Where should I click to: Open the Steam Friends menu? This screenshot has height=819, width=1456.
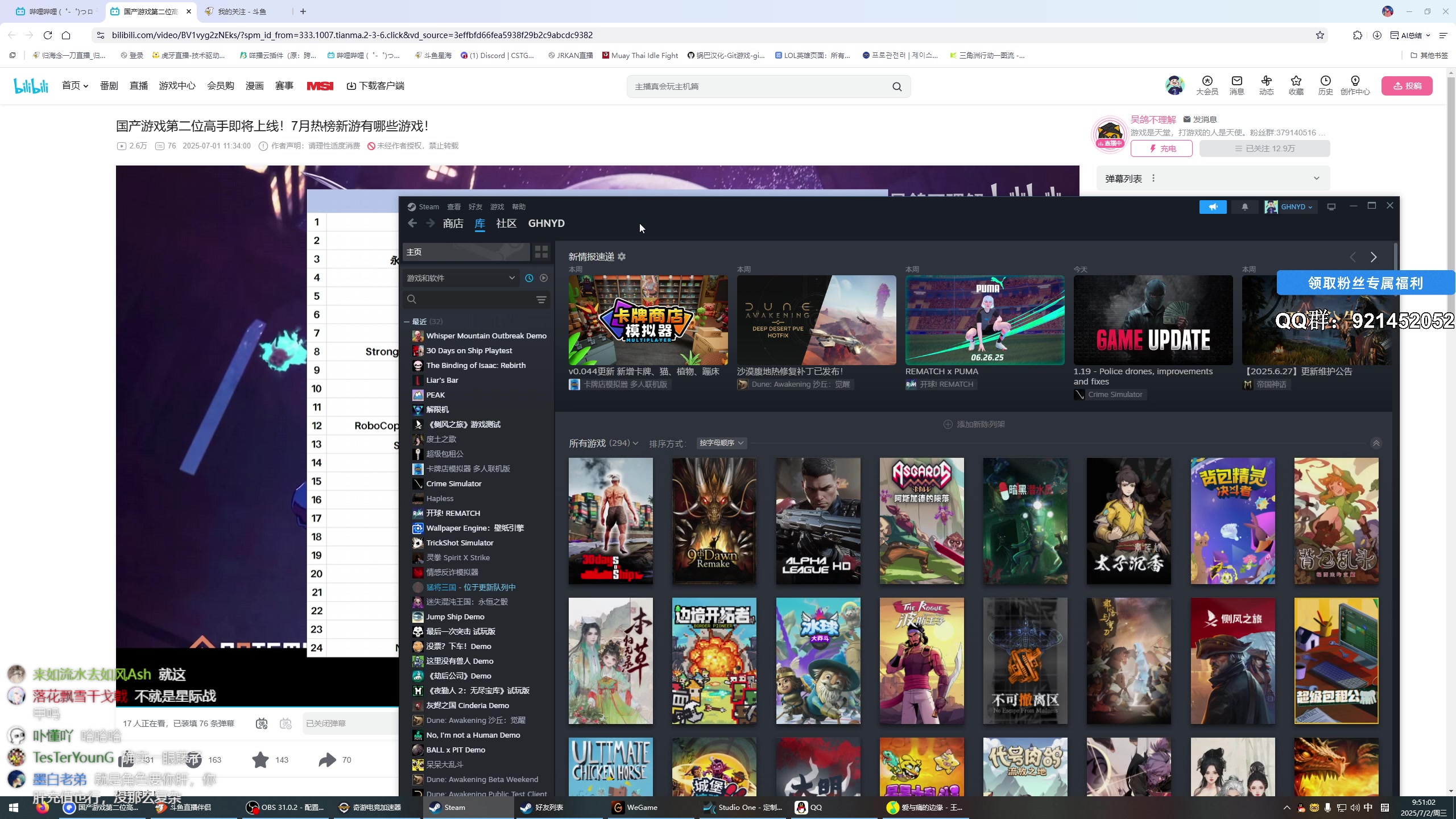(x=475, y=207)
